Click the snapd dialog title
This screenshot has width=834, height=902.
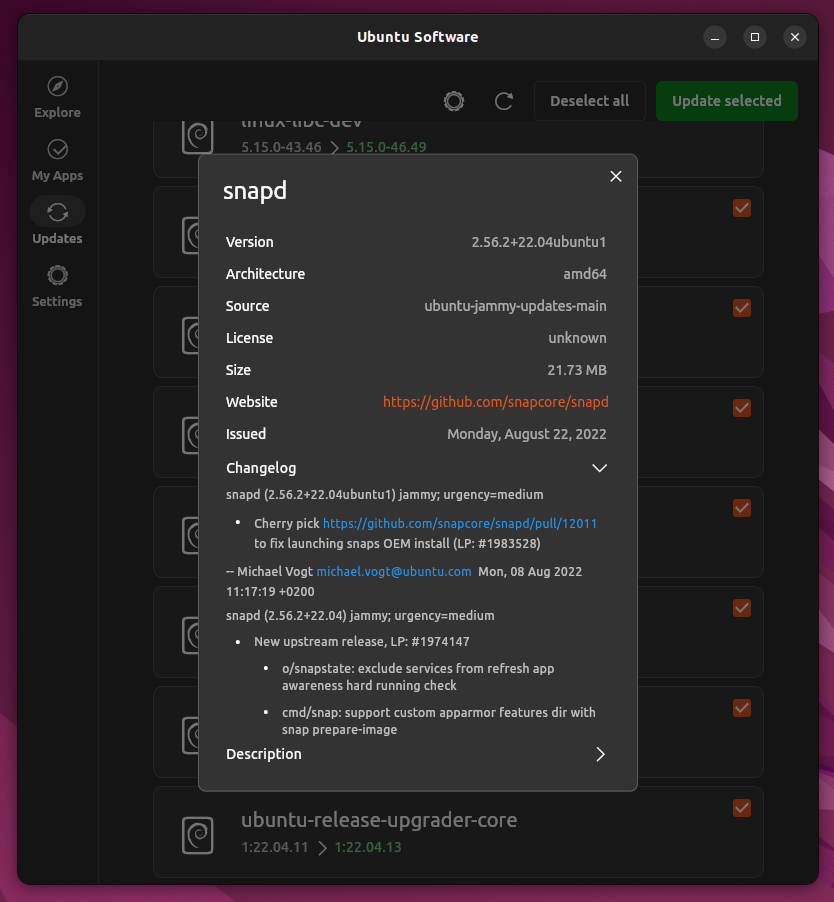click(x=255, y=192)
